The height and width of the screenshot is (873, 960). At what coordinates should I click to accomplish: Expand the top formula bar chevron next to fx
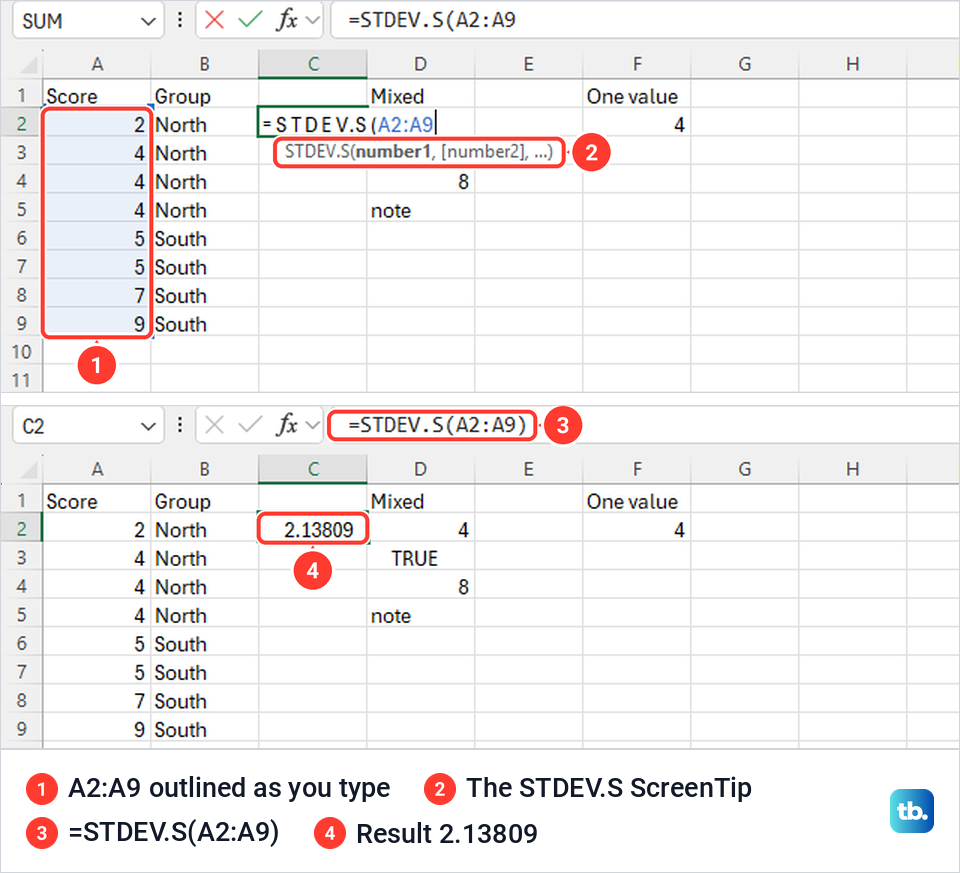313,21
